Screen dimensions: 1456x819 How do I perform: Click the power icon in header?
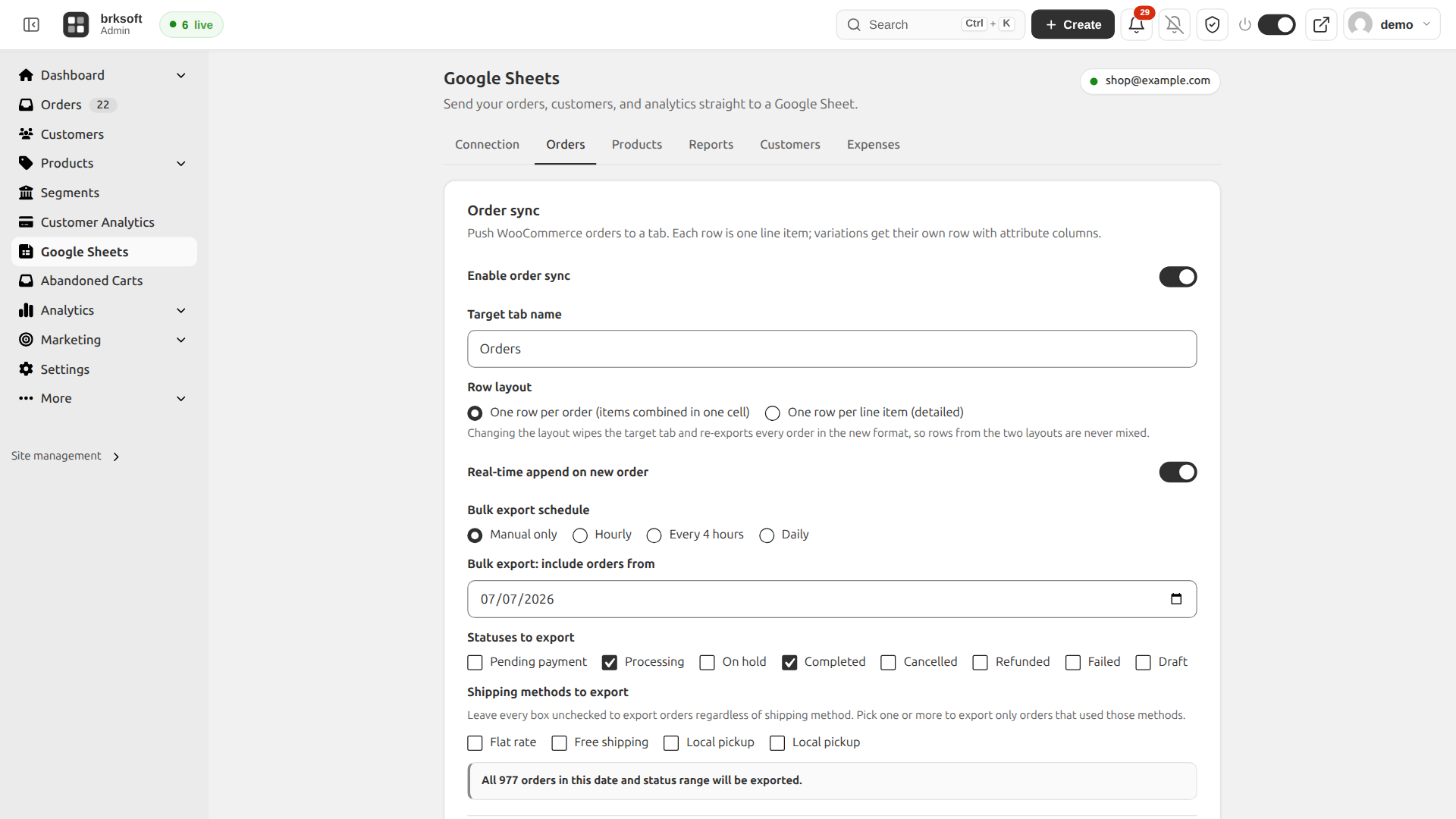click(1244, 25)
